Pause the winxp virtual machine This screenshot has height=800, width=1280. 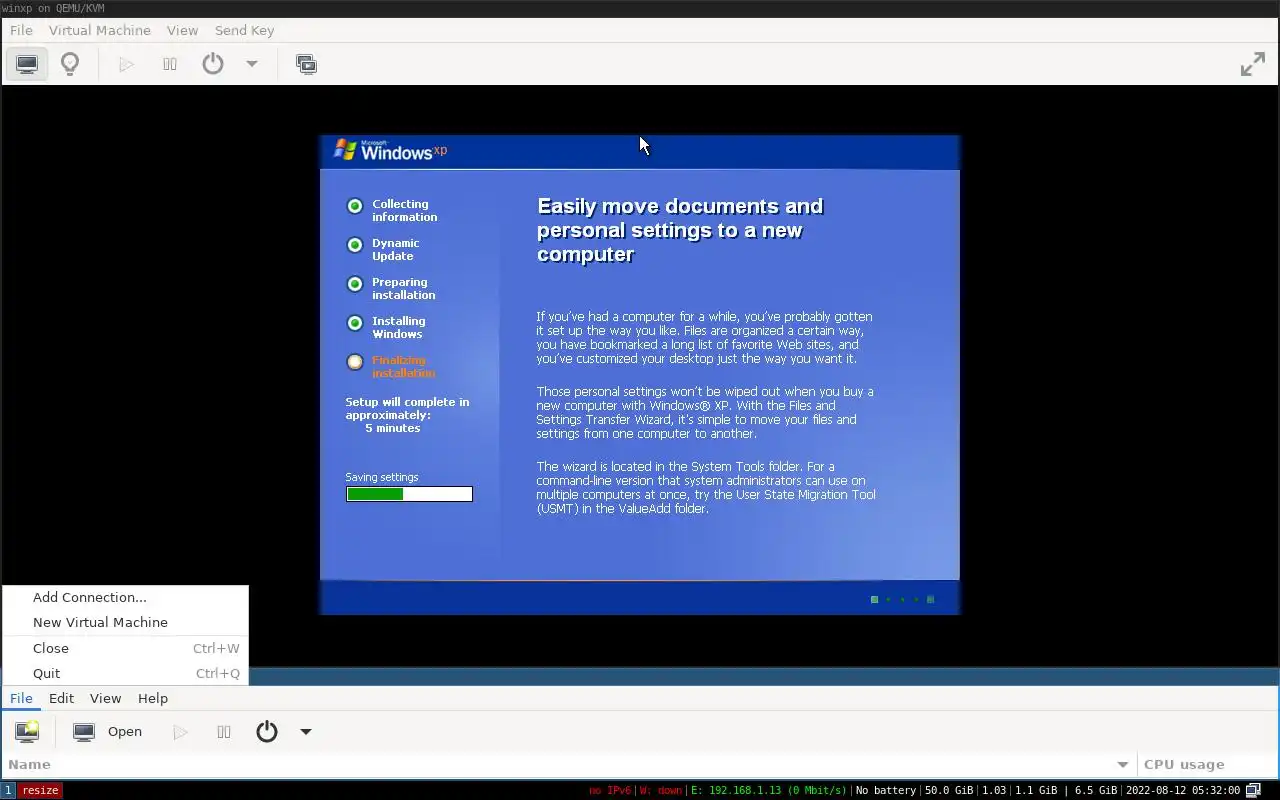(x=170, y=64)
